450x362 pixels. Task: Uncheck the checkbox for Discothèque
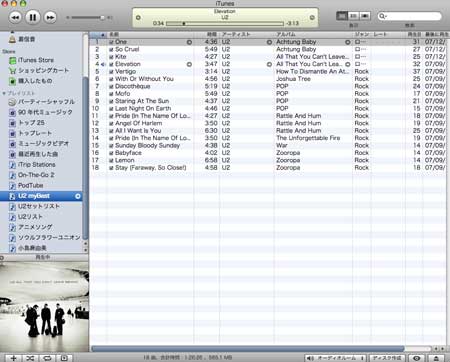click(111, 87)
